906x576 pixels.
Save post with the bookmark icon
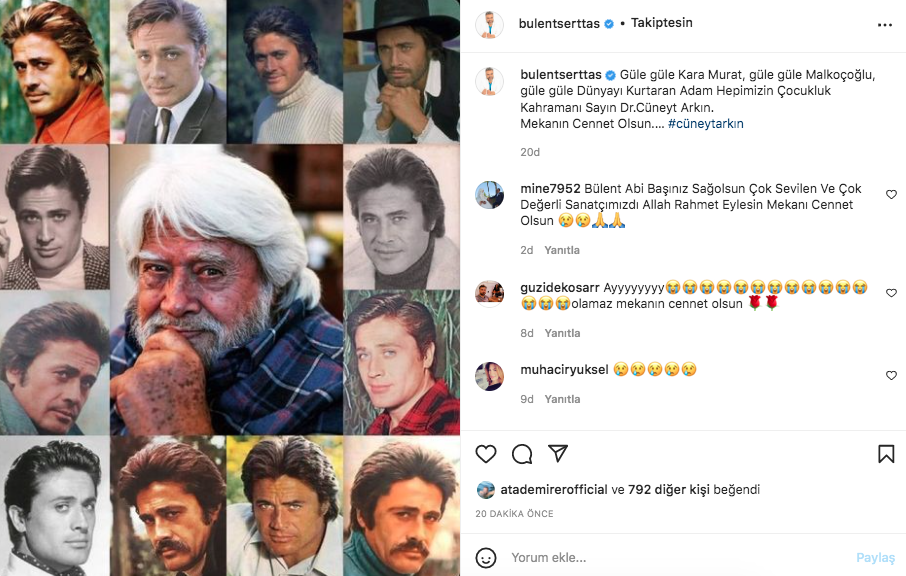[886, 454]
